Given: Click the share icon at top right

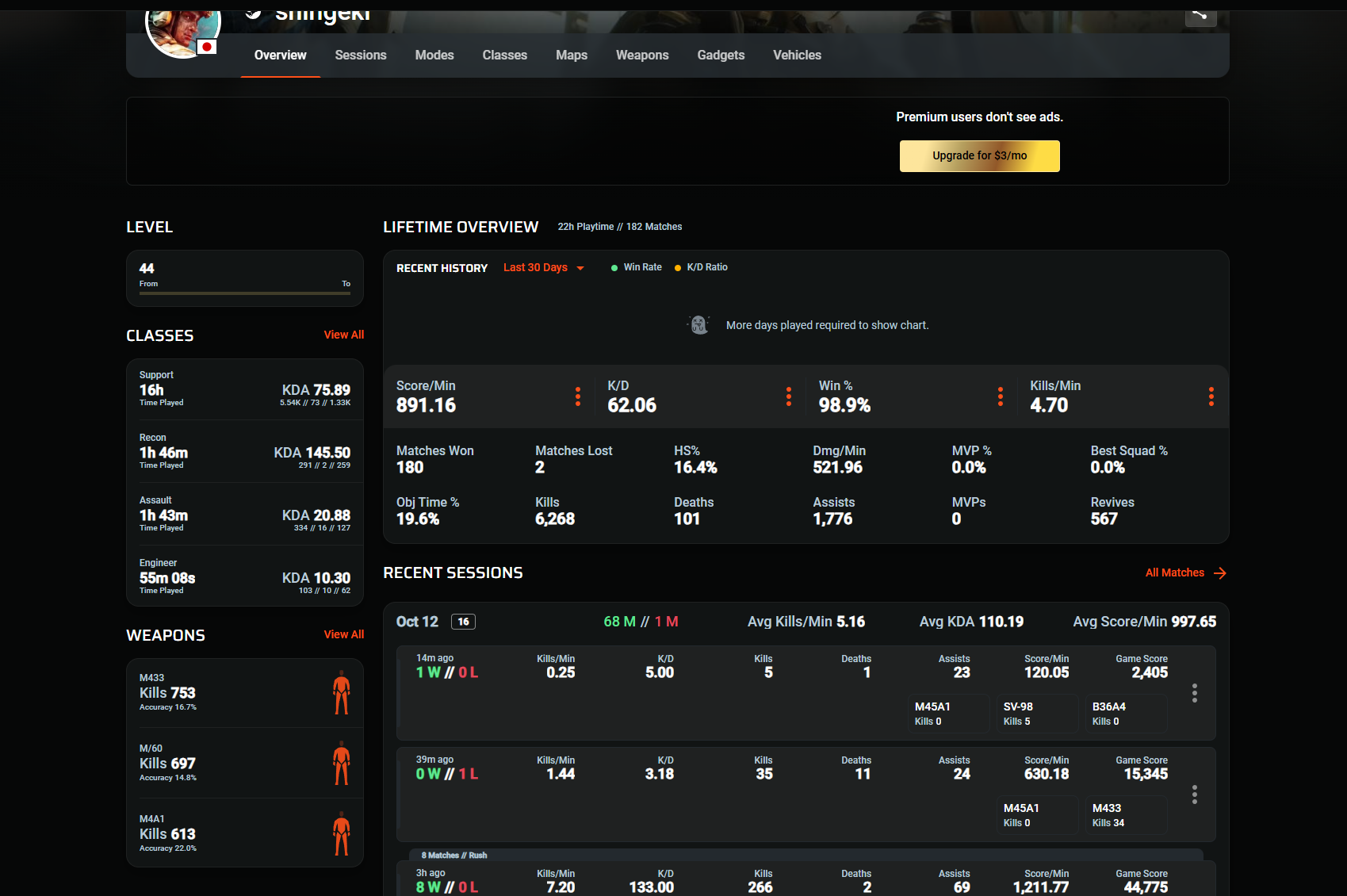Looking at the screenshot, I should click(1200, 14).
